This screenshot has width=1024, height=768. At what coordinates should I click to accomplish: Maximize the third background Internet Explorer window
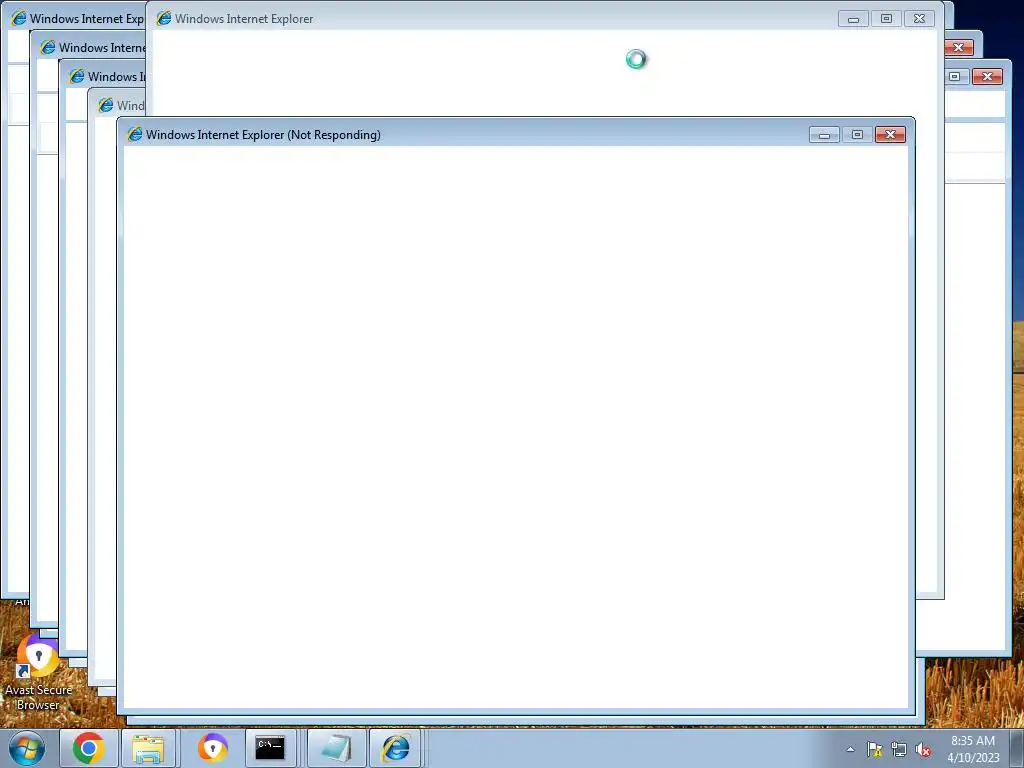point(954,76)
